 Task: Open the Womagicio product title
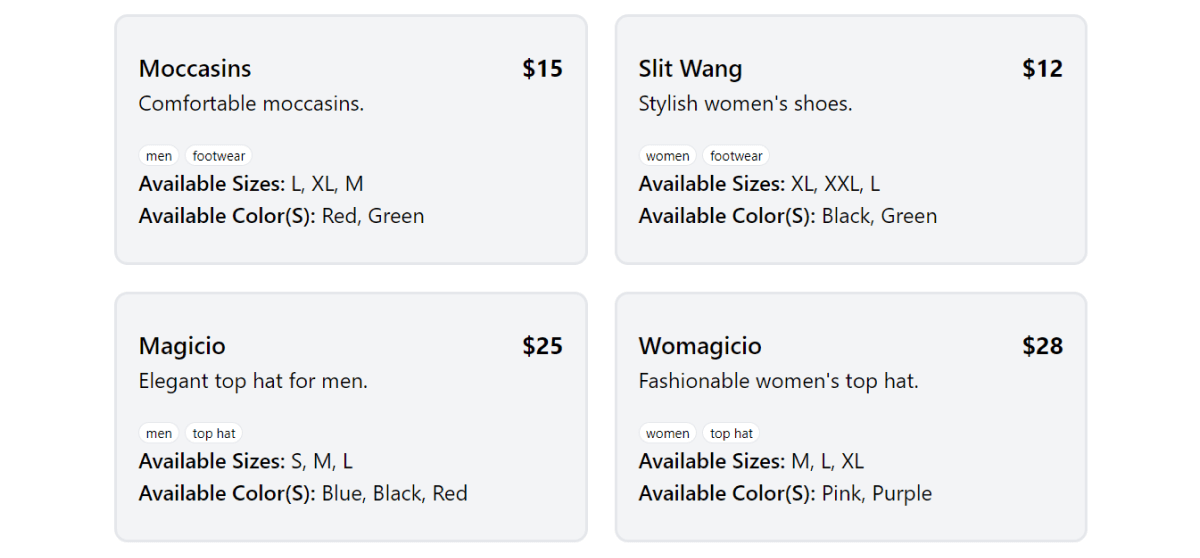click(x=700, y=346)
